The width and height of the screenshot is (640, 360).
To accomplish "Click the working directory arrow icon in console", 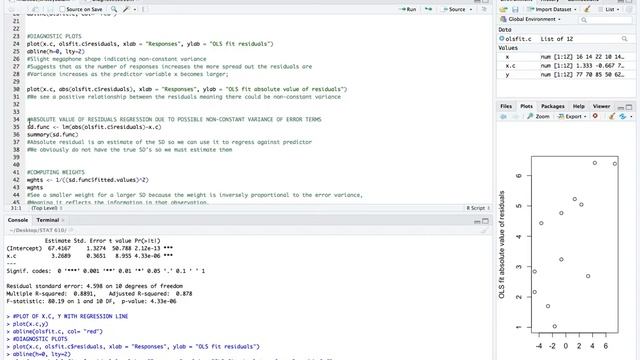I will pos(71,230).
